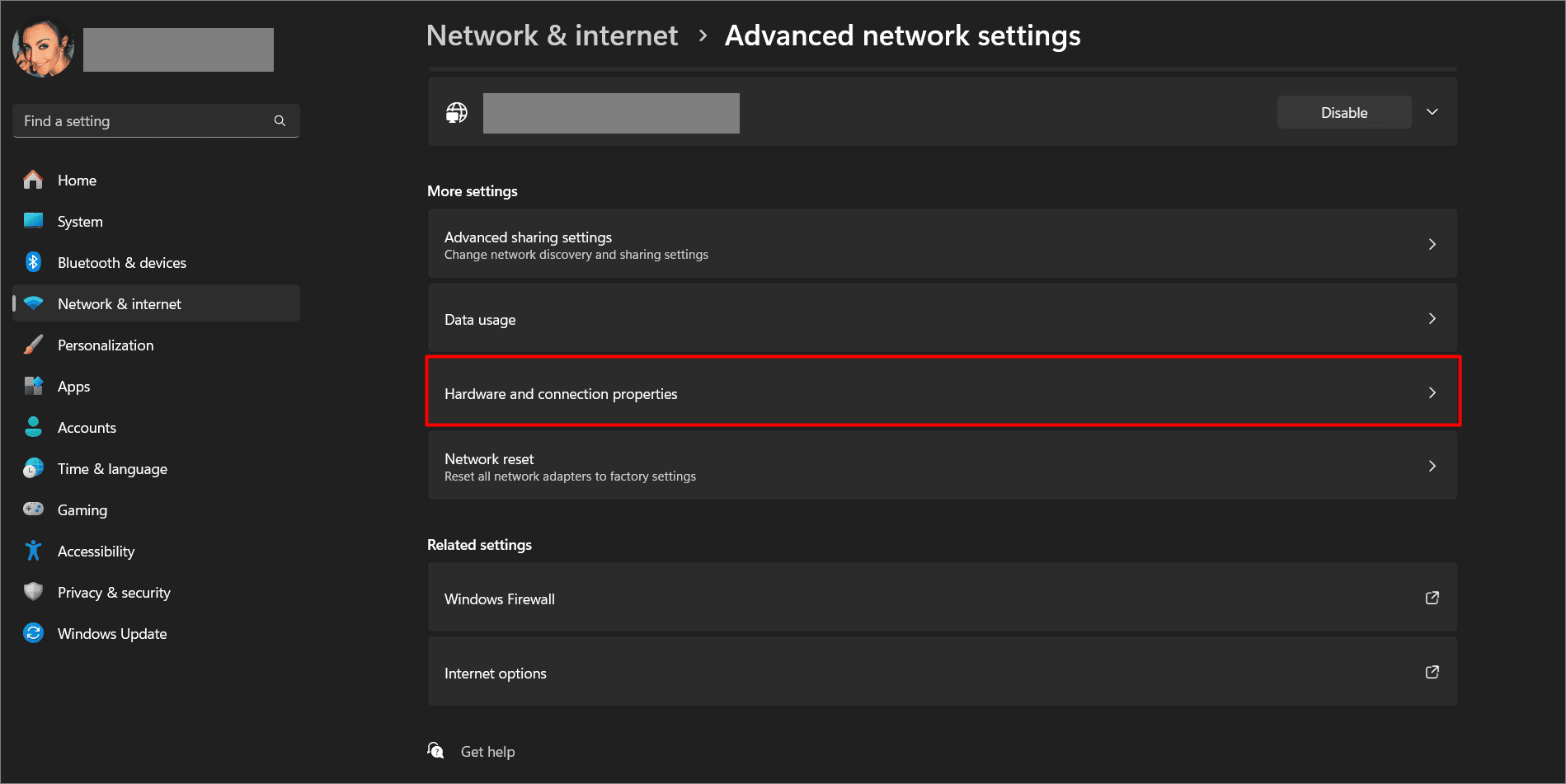Click the Get help icon
1566x784 pixels.
pos(435,750)
